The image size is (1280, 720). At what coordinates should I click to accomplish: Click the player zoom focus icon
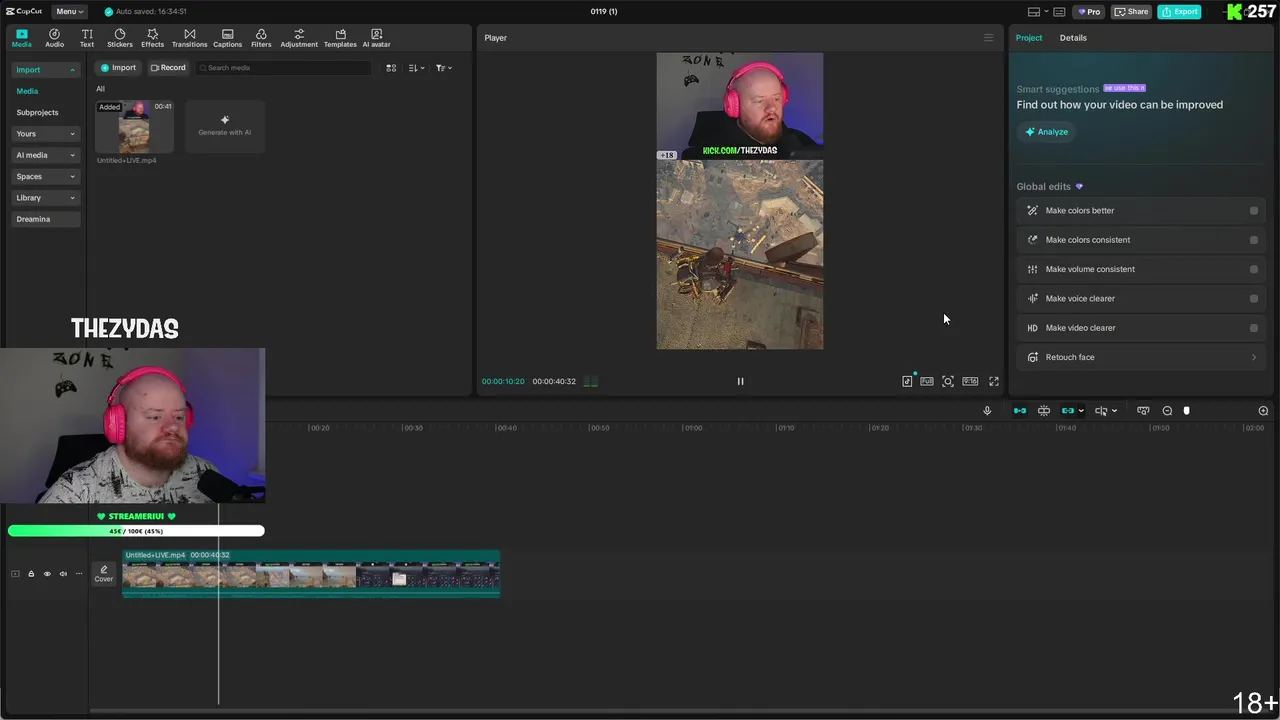948,381
